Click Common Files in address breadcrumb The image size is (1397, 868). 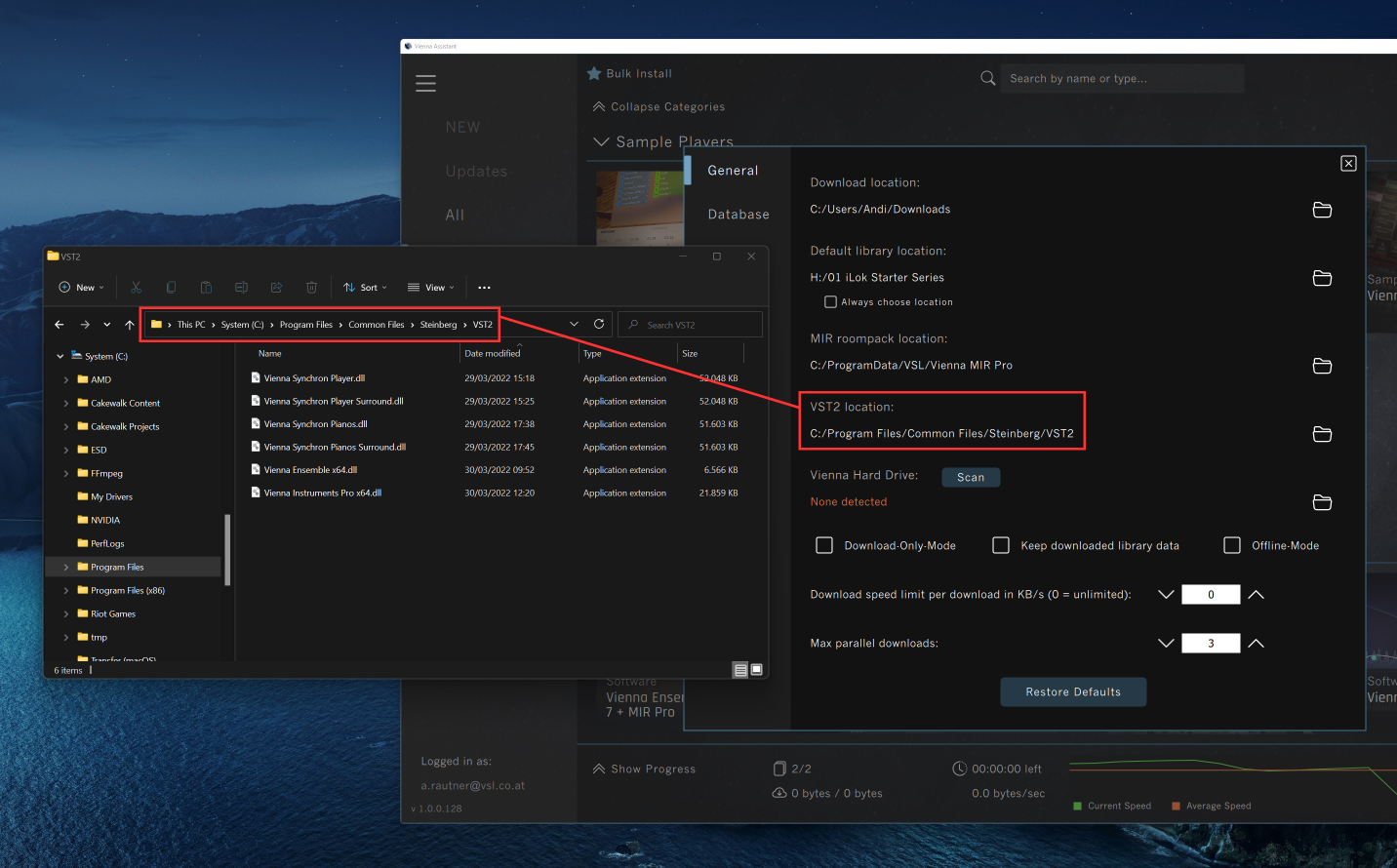click(x=377, y=325)
